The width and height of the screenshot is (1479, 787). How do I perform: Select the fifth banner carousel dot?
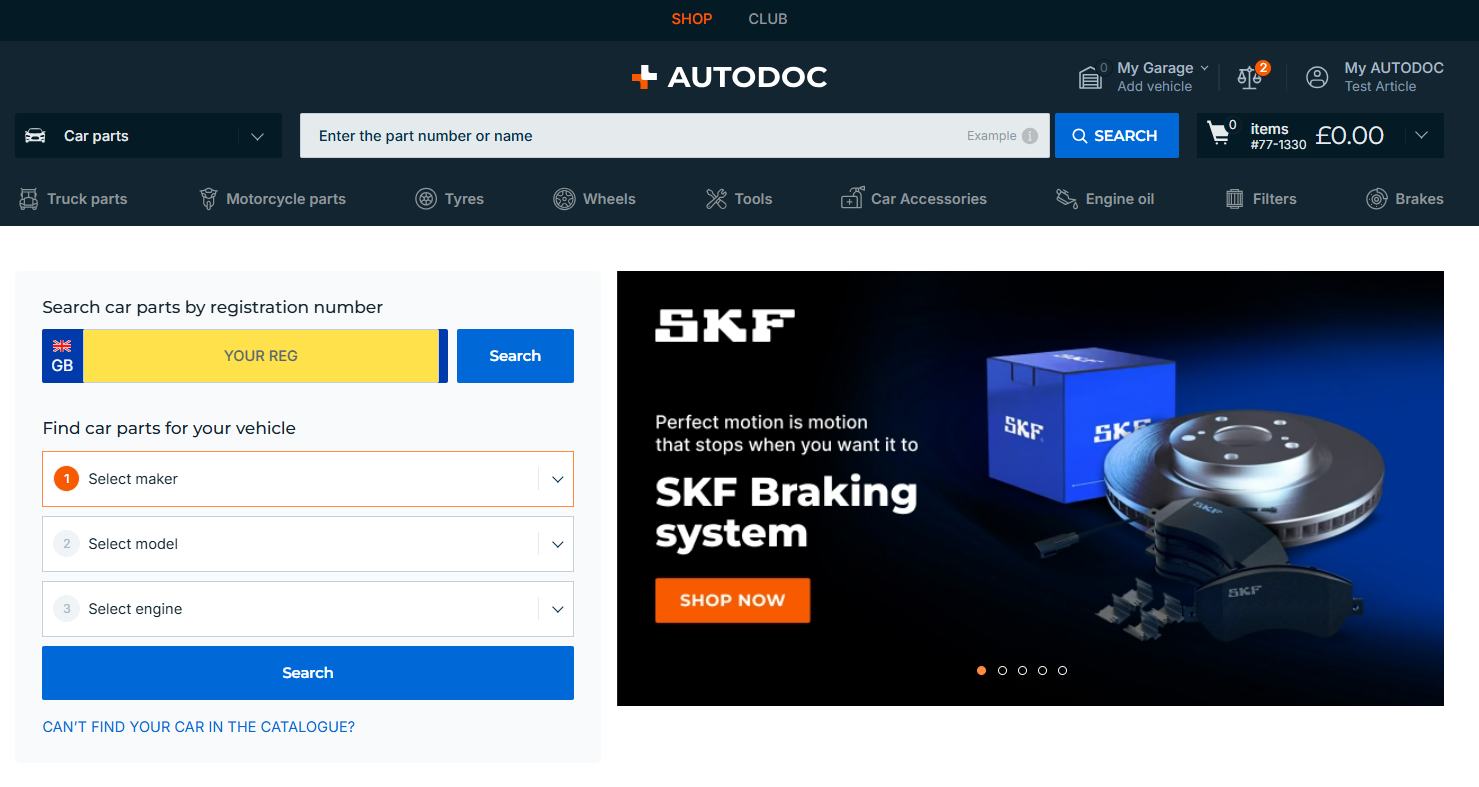pyautogui.click(x=1062, y=670)
